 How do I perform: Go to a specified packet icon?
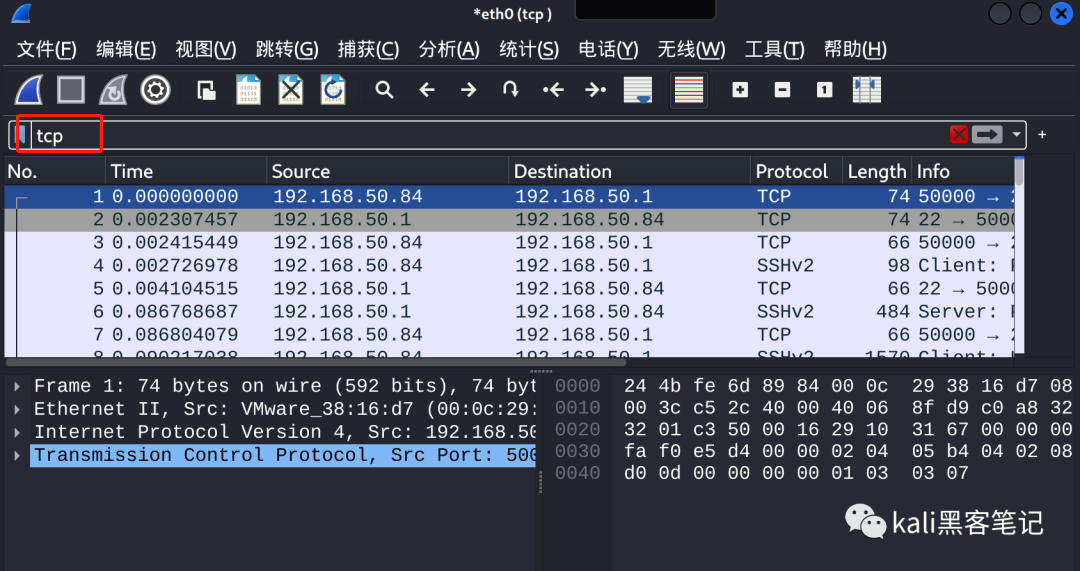[510, 90]
